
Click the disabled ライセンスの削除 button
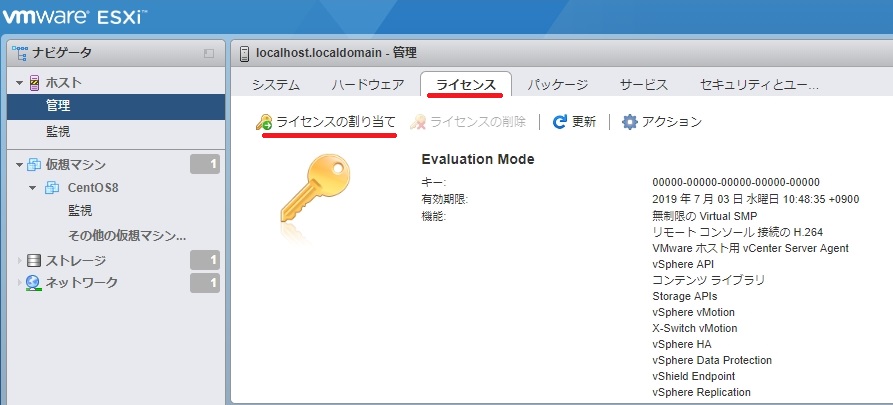point(468,122)
